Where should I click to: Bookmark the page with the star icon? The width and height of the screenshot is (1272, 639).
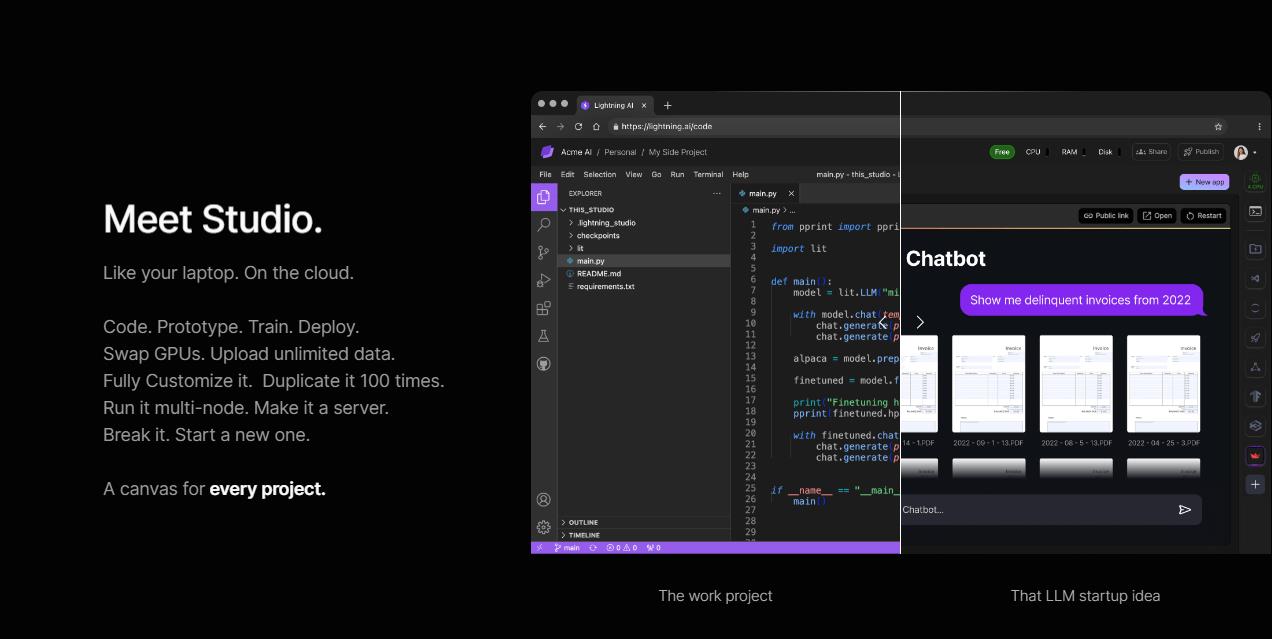point(1218,126)
